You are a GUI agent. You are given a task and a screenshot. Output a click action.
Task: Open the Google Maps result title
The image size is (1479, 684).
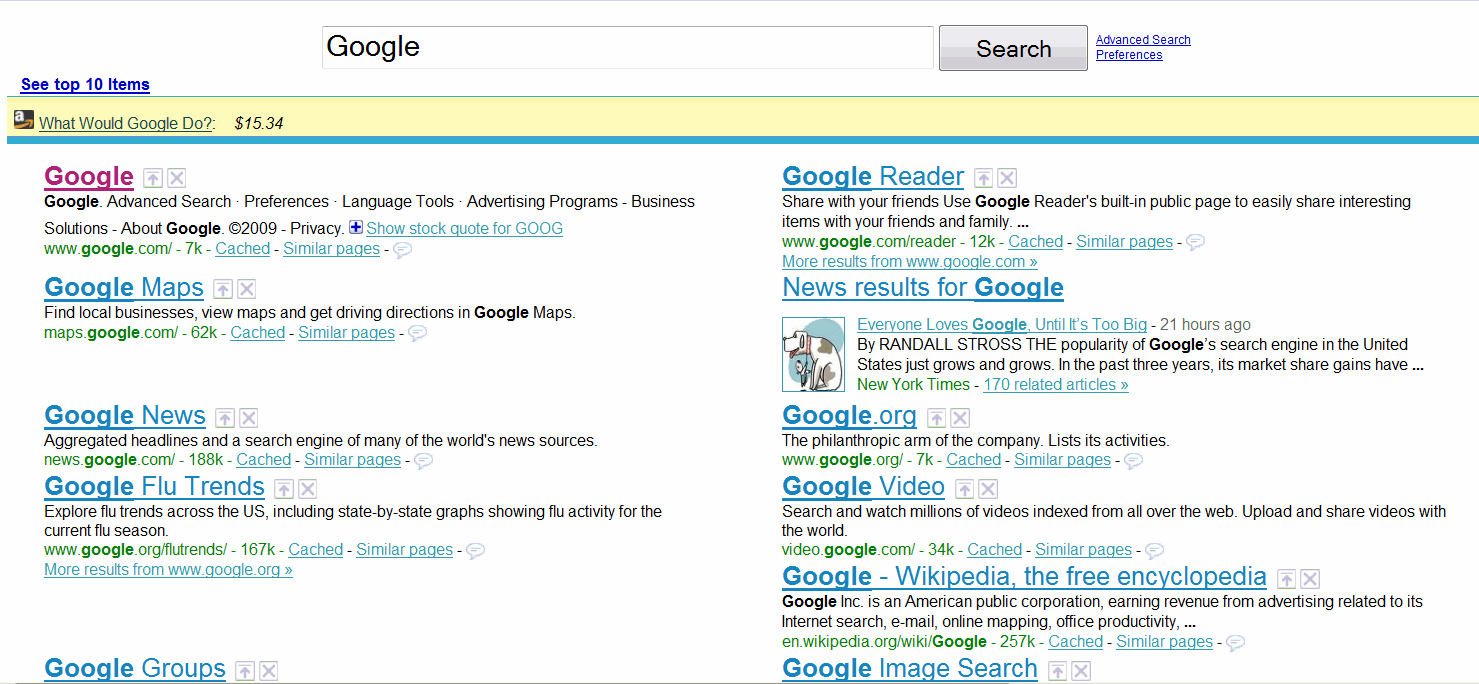pos(124,288)
